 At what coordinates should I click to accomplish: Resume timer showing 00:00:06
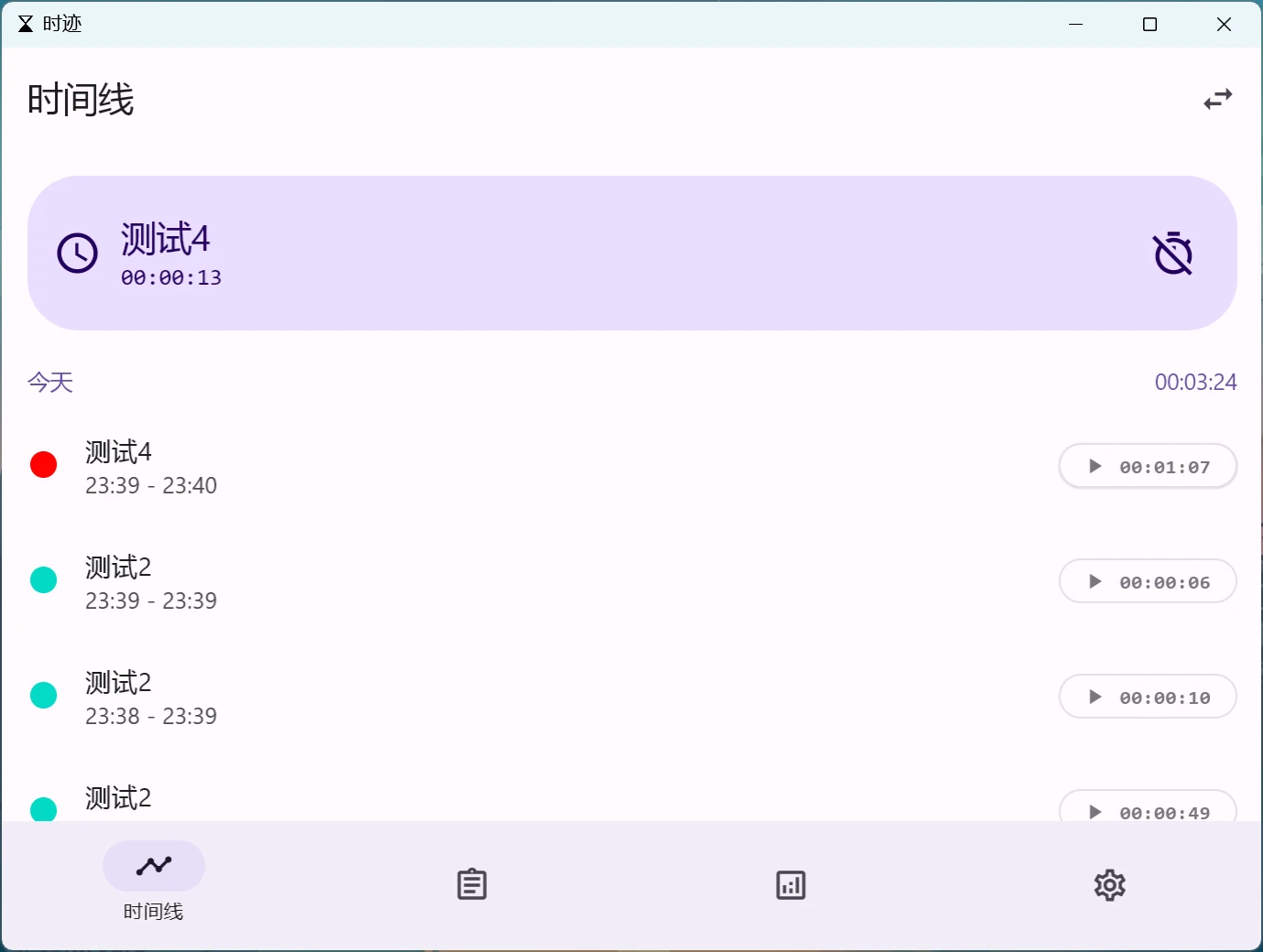(x=1148, y=581)
